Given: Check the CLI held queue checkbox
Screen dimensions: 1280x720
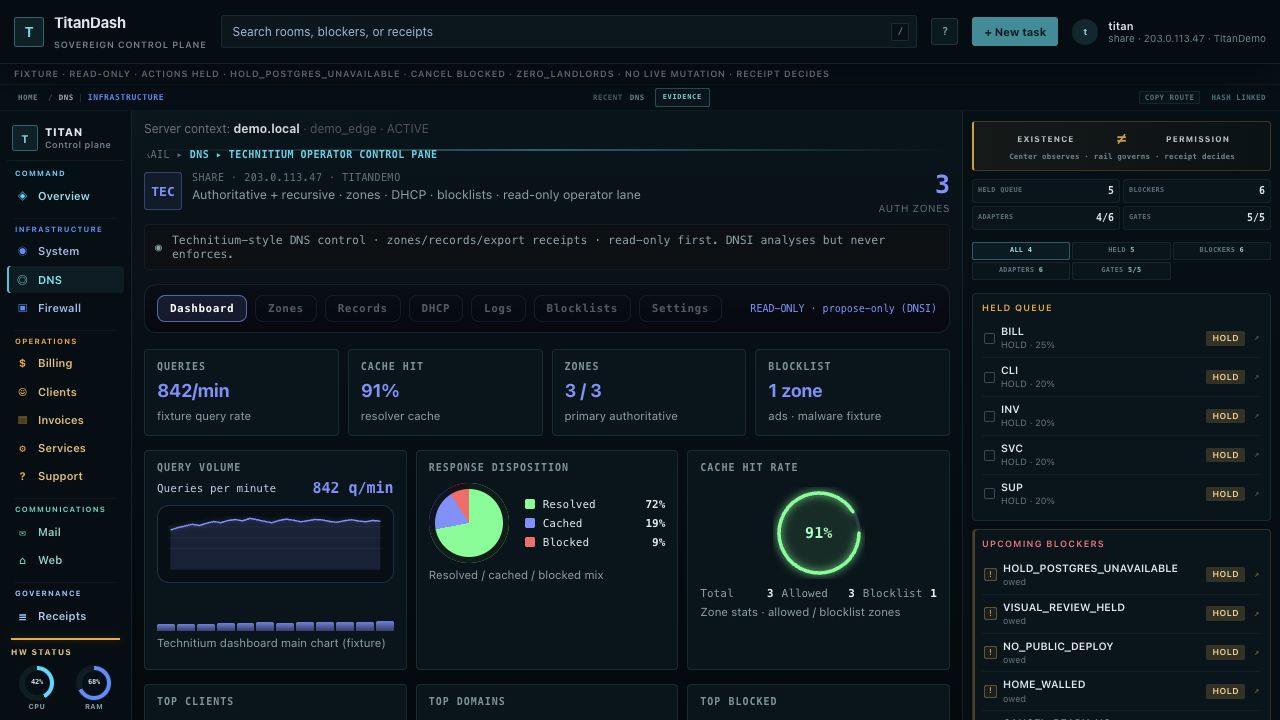Looking at the screenshot, I should click(989, 377).
